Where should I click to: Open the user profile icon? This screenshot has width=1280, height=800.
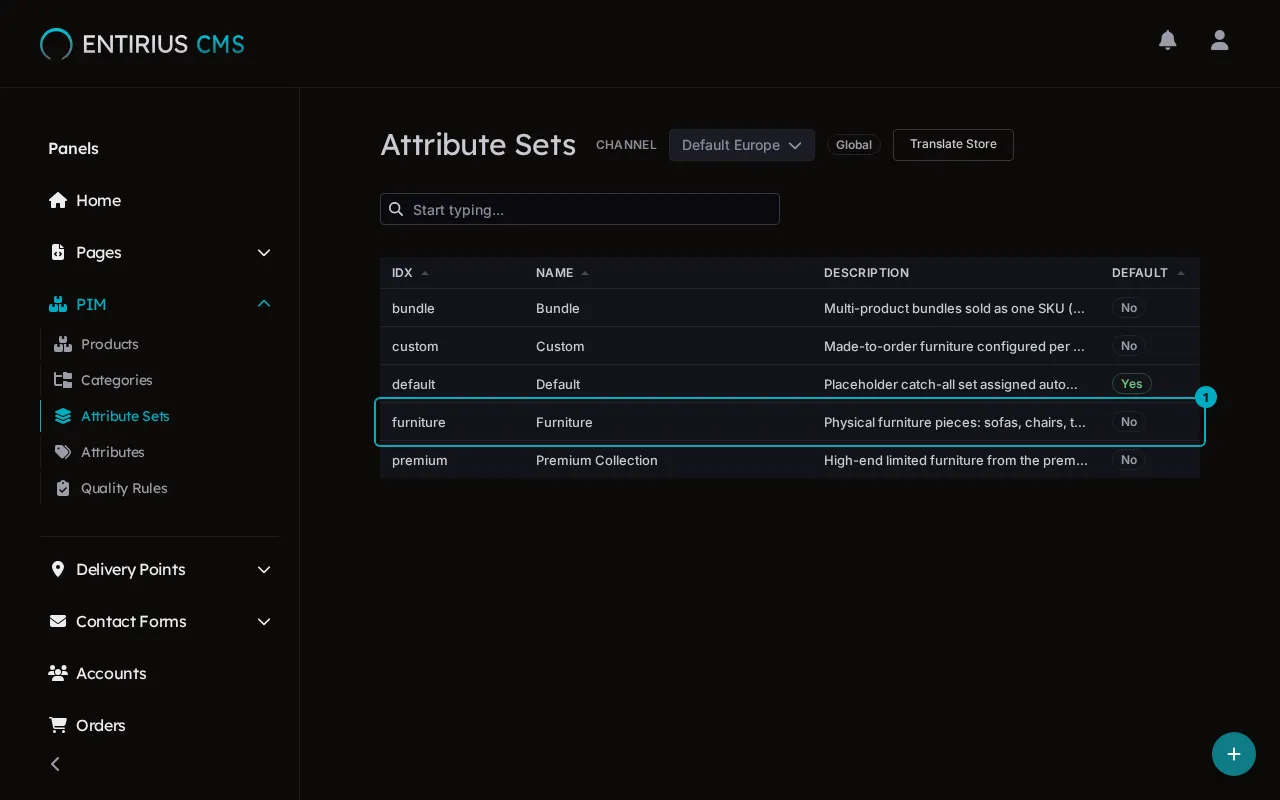click(1219, 40)
